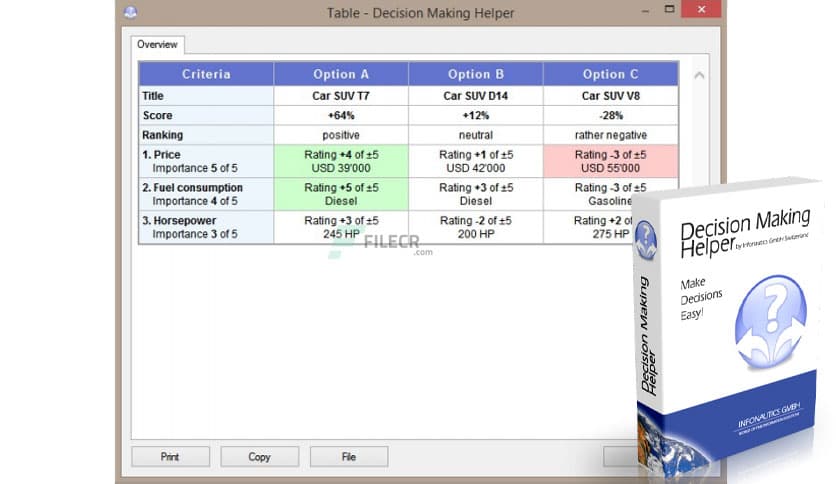Click the -28% score cell
This screenshot has width=836, height=484.
pos(610,116)
